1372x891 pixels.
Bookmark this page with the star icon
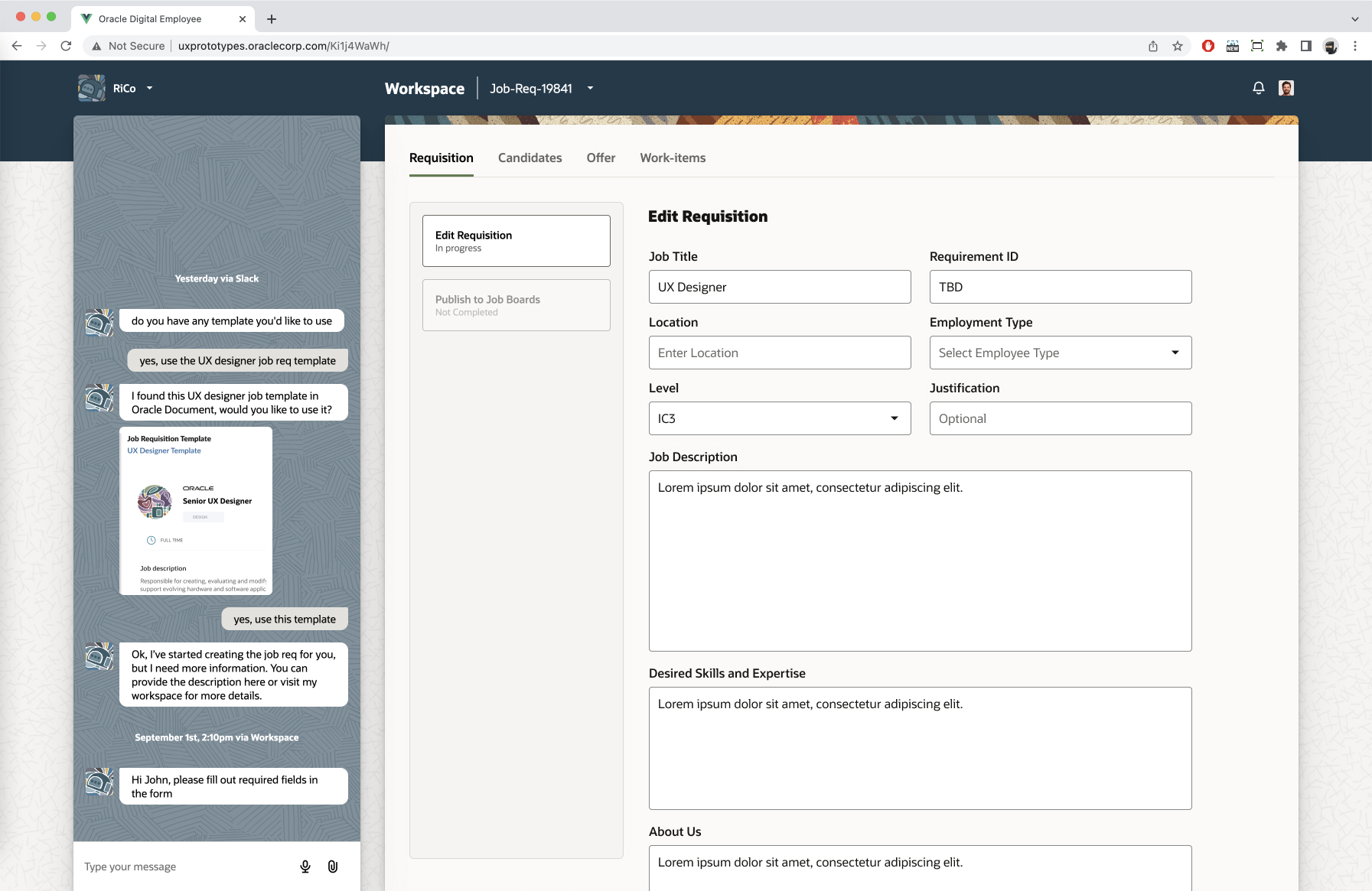[1178, 46]
